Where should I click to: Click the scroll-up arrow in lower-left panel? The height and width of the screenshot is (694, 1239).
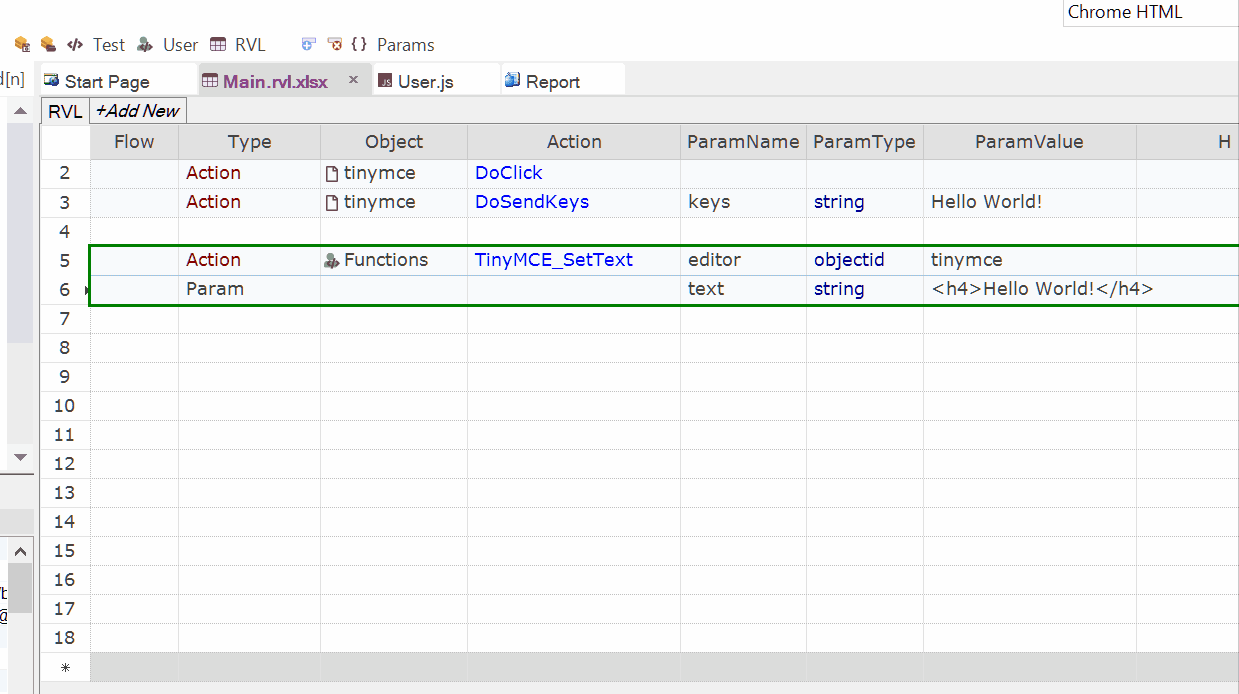coord(21,551)
